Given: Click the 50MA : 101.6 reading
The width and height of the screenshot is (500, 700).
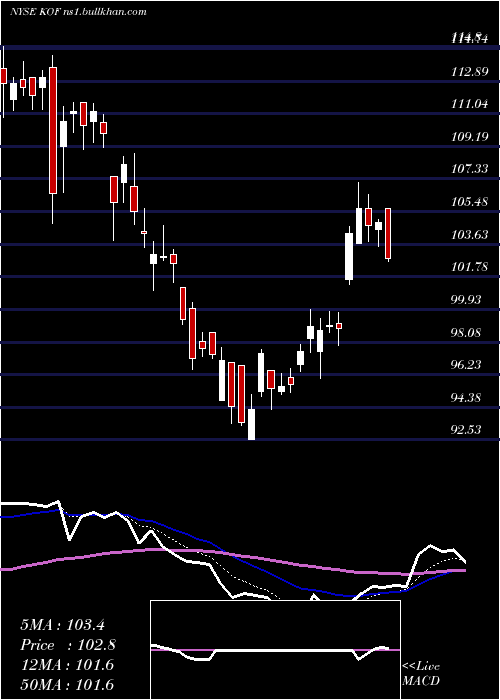Looking at the screenshot, I should click(x=67, y=685).
